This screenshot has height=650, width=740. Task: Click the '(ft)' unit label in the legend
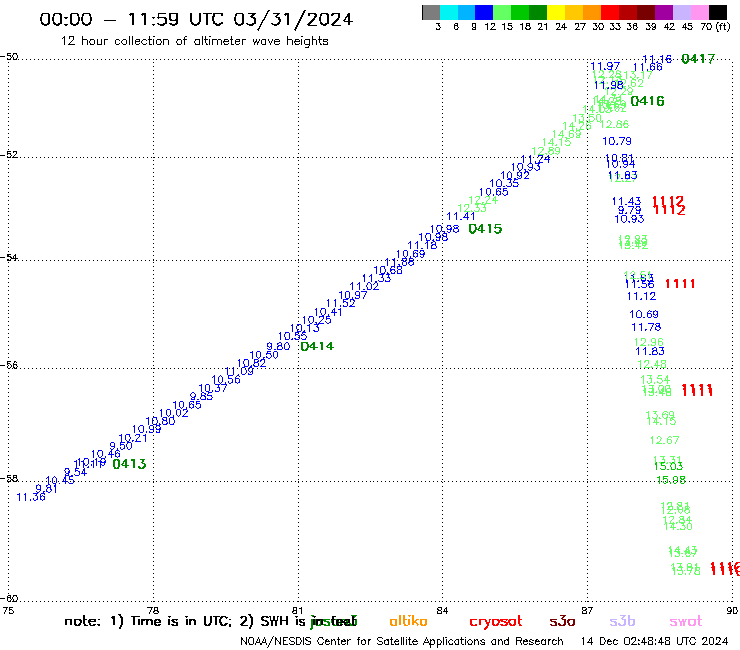pyautogui.click(x=723, y=26)
